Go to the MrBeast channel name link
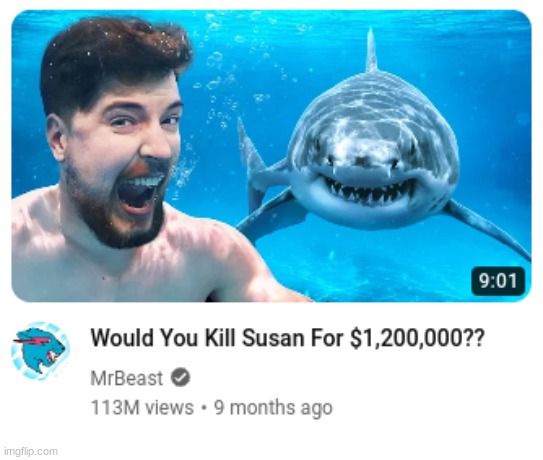Screen dimensions: 543x460 click(126, 378)
